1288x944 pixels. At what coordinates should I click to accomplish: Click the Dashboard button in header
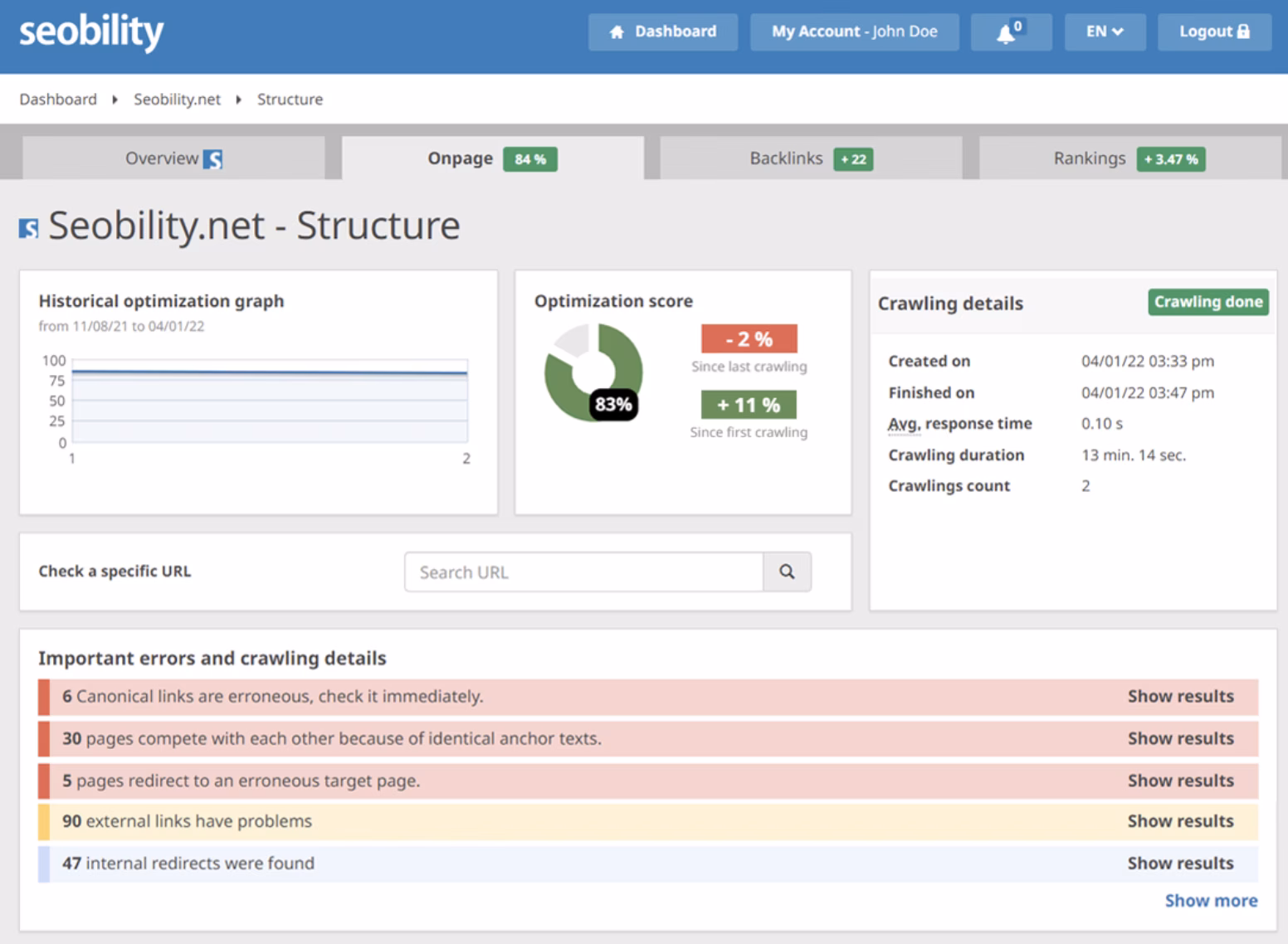tap(662, 32)
